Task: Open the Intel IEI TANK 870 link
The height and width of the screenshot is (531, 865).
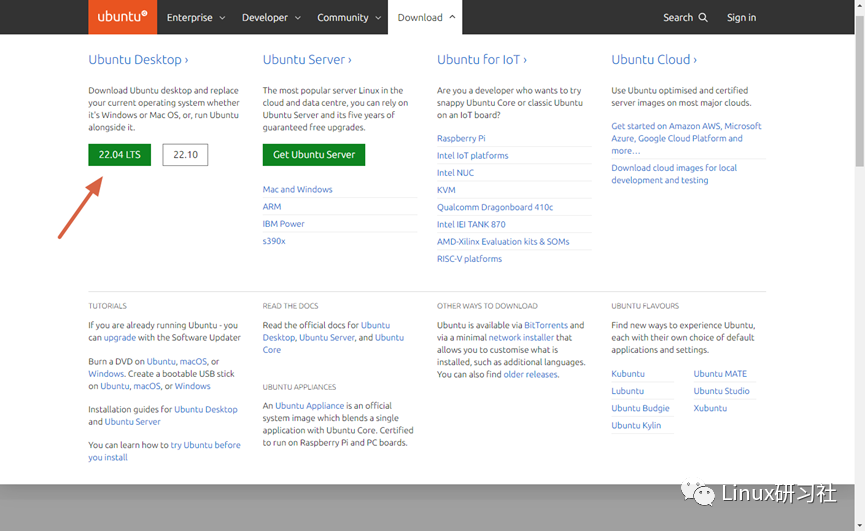Action: (471, 224)
